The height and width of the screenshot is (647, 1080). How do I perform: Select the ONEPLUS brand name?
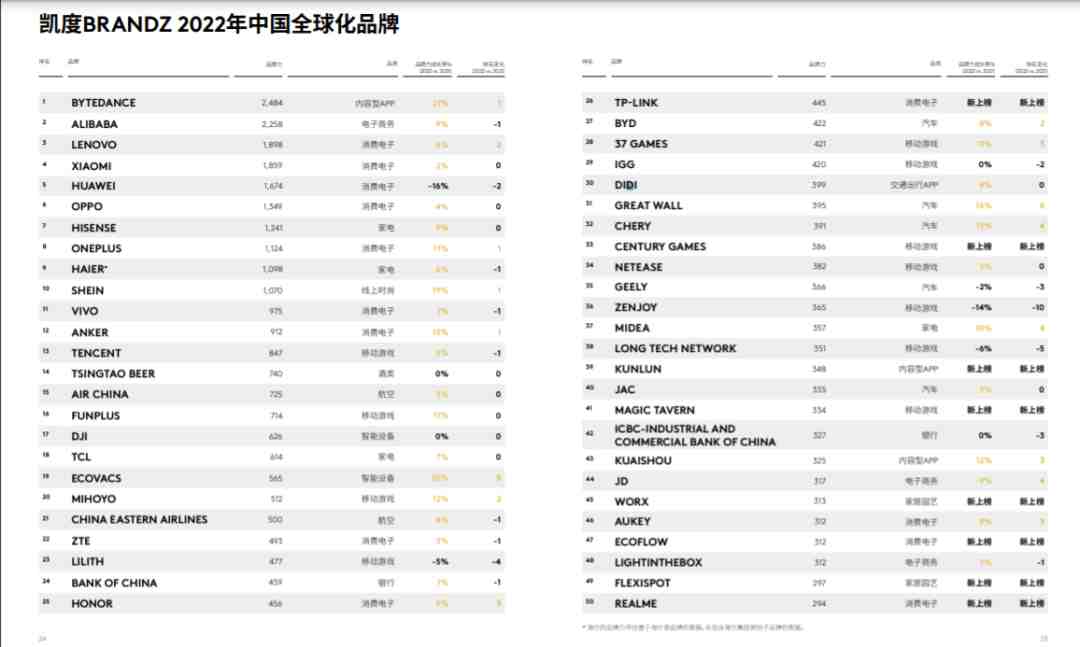point(96,249)
